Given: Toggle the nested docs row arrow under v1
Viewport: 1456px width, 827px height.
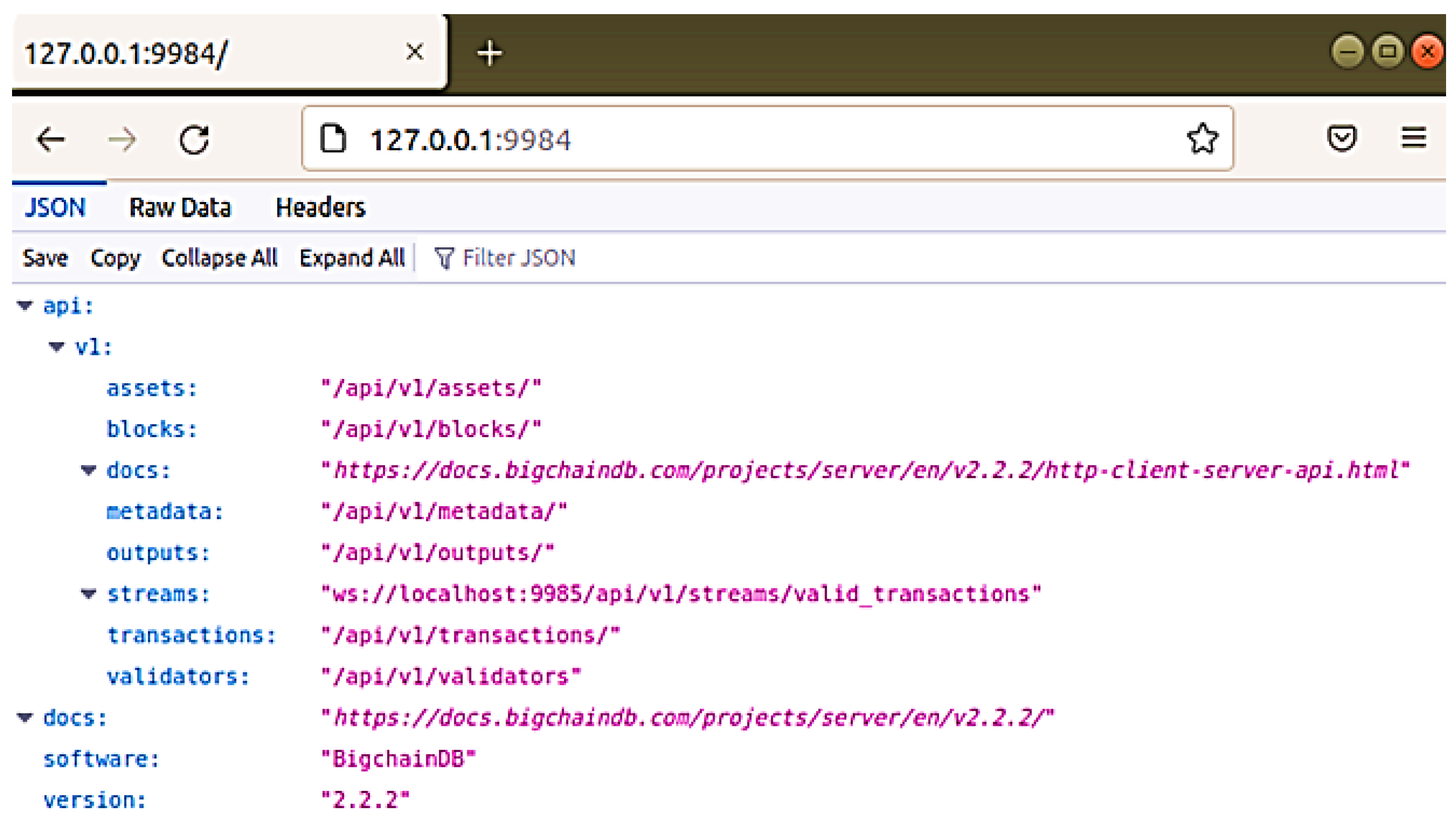Looking at the screenshot, I should tap(88, 471).
